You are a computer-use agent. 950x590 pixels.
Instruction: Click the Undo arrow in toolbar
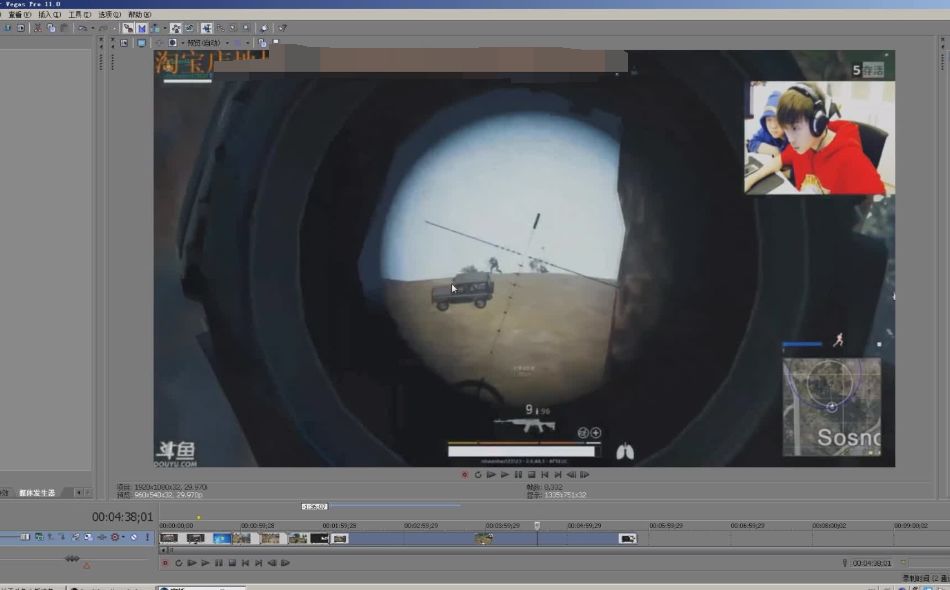coord(82,28)
